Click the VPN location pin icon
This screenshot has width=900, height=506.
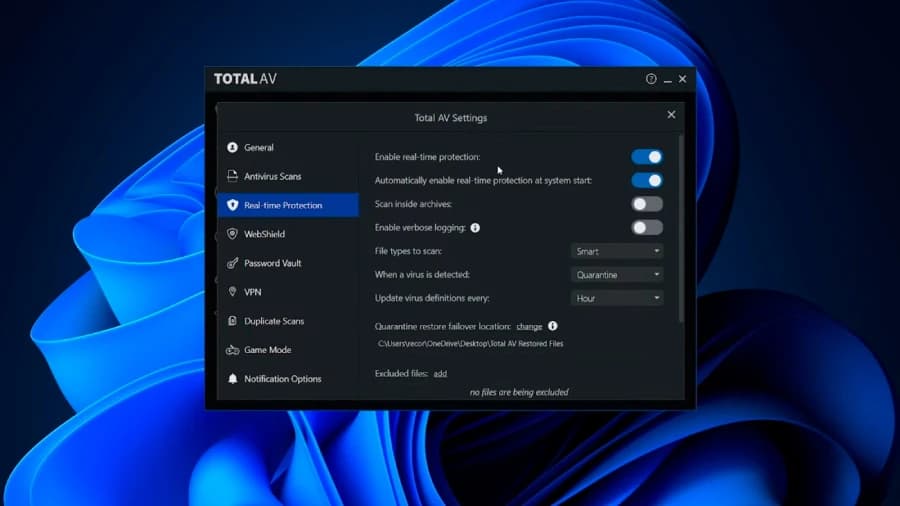[x=232, y=291]
